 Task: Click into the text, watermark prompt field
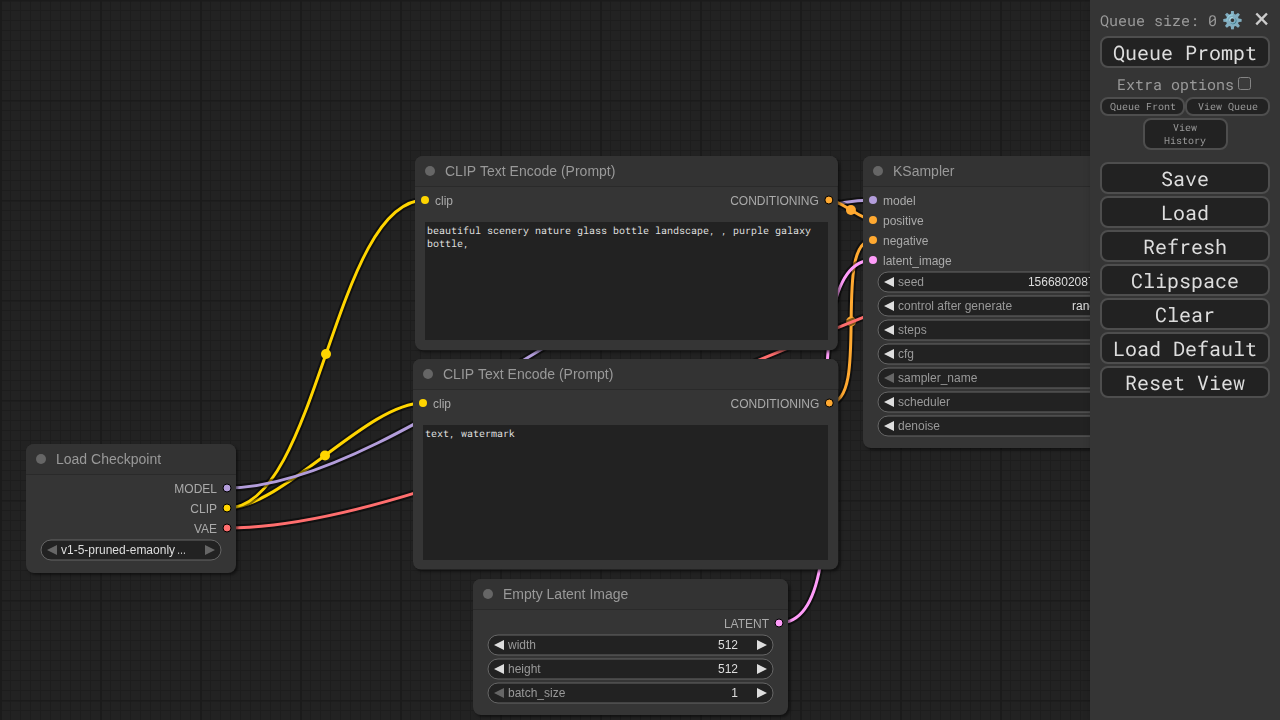coord(625,492)
